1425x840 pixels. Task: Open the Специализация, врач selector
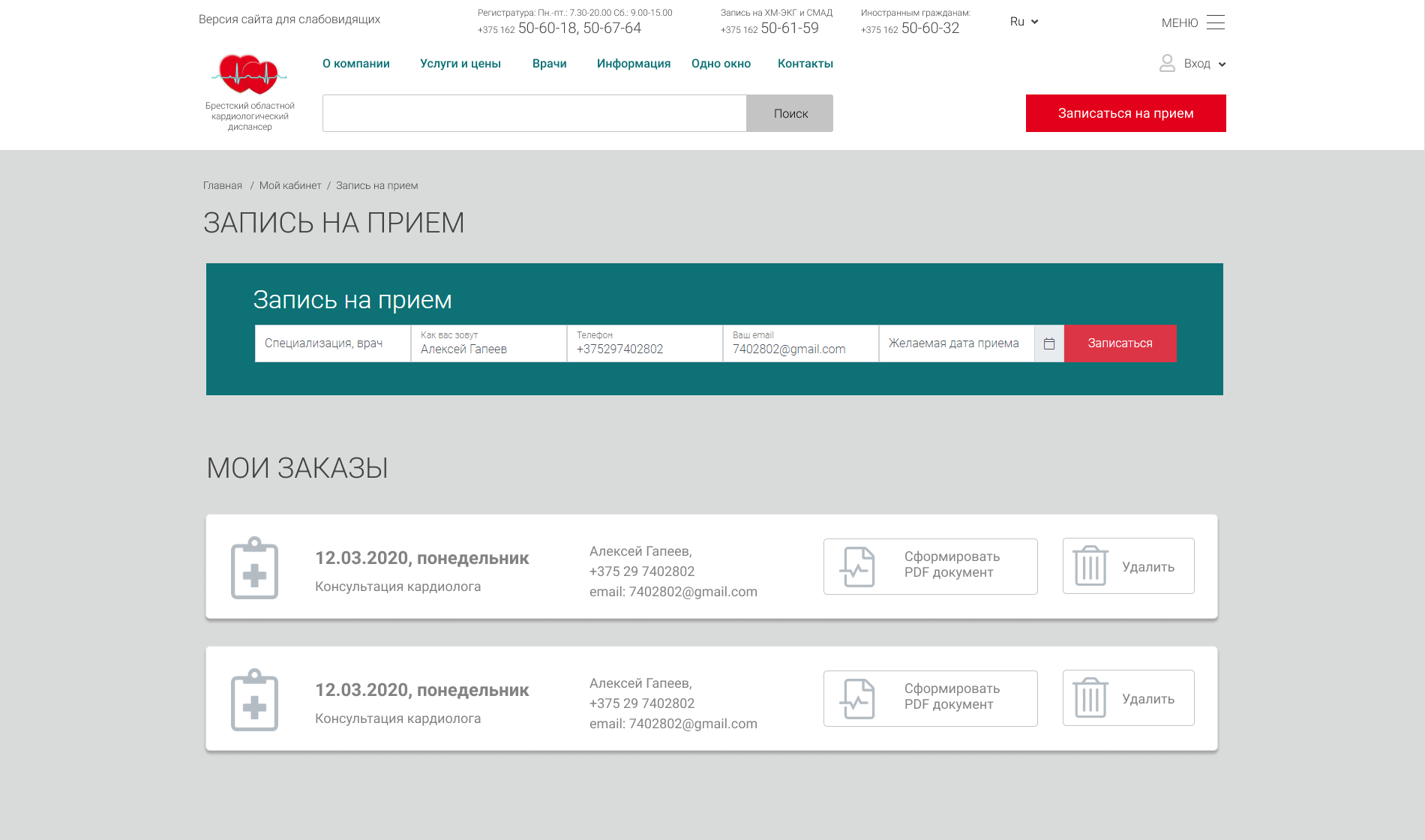click(x=333, y=343)
